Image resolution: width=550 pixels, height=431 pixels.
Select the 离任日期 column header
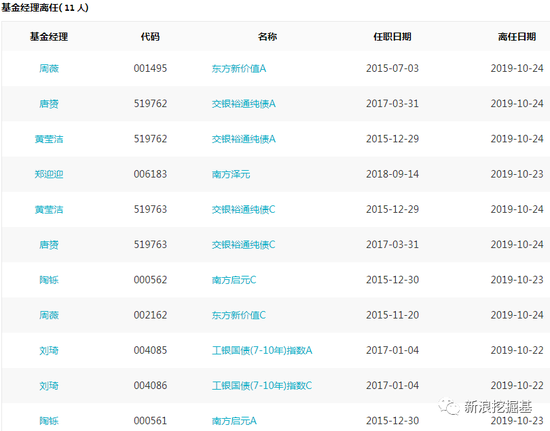517,36
